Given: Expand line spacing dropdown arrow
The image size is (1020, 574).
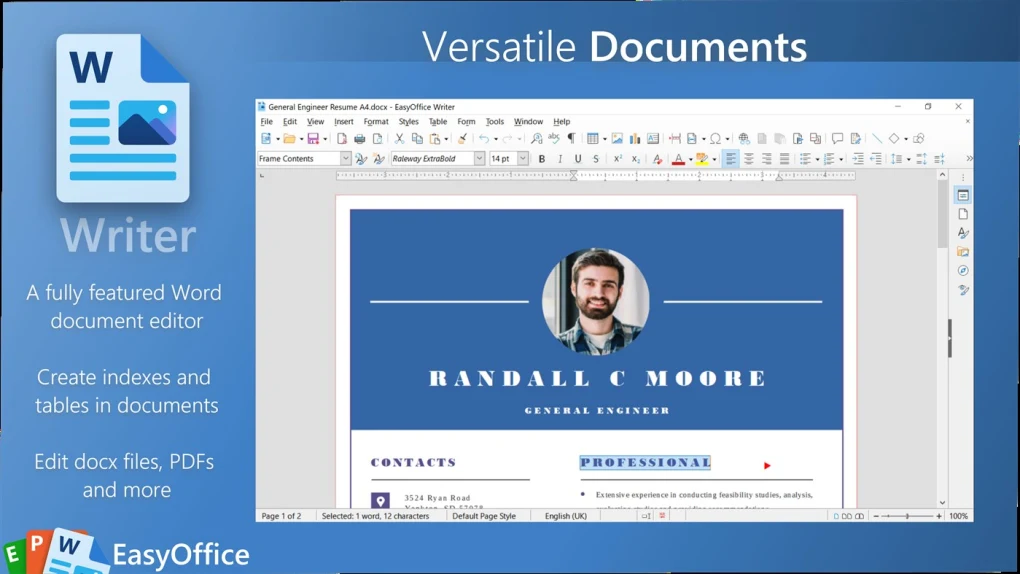Looking at the screenshot, I should coord(909,159).
